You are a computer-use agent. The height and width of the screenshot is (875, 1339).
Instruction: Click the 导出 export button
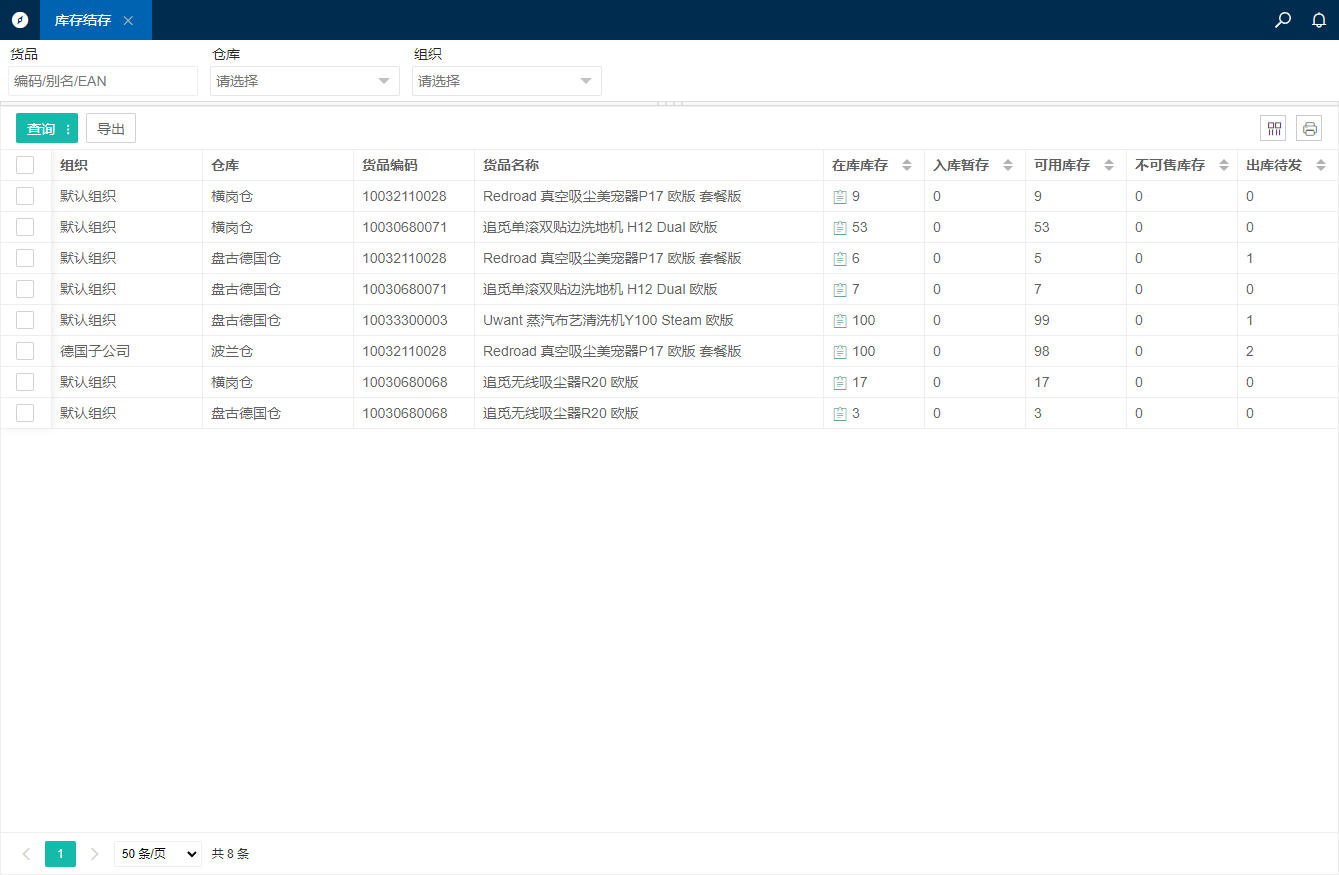(x=110, y=129)
